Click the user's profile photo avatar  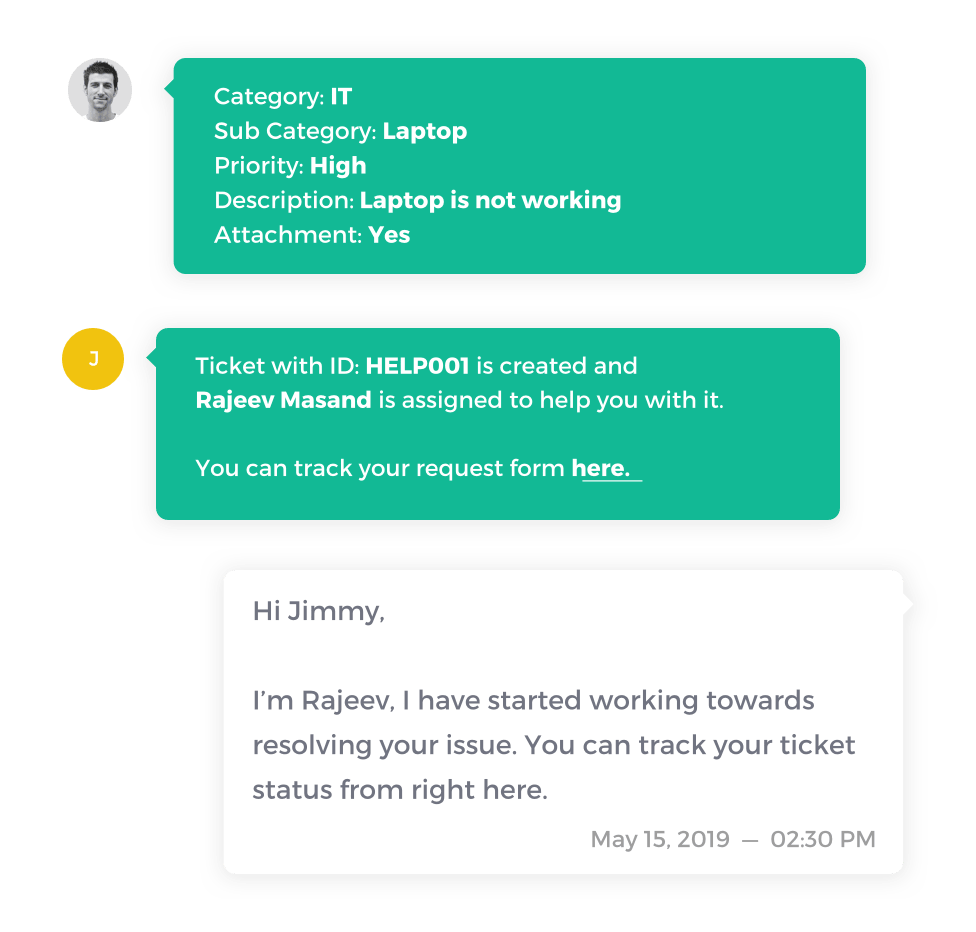tap(100, 90)
